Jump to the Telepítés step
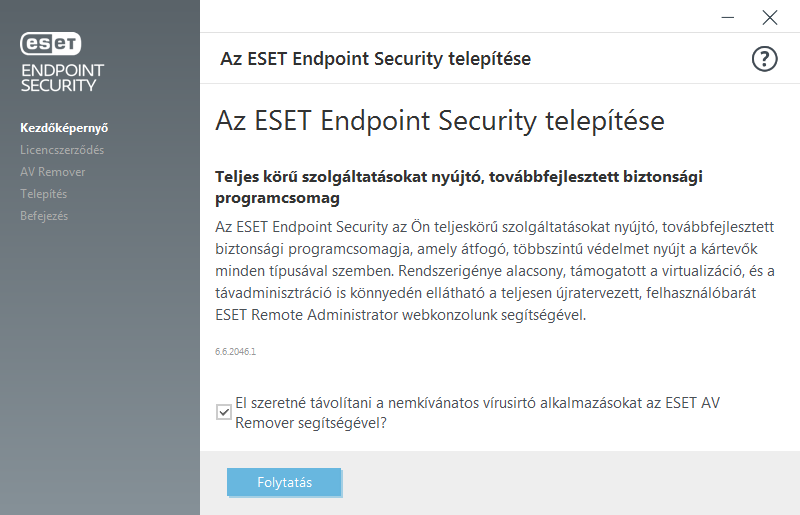This screenshot has width=800, height=515. (44, 194)
